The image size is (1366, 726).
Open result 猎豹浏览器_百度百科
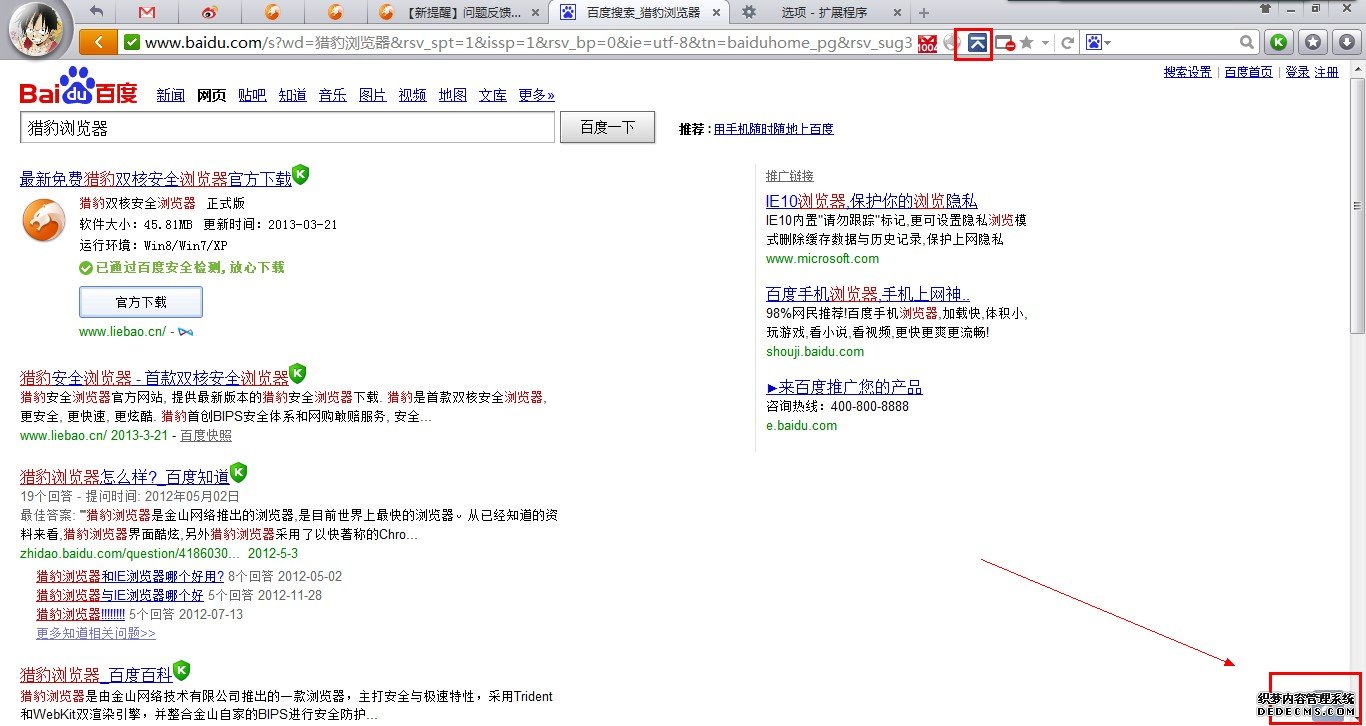[96, 675]
